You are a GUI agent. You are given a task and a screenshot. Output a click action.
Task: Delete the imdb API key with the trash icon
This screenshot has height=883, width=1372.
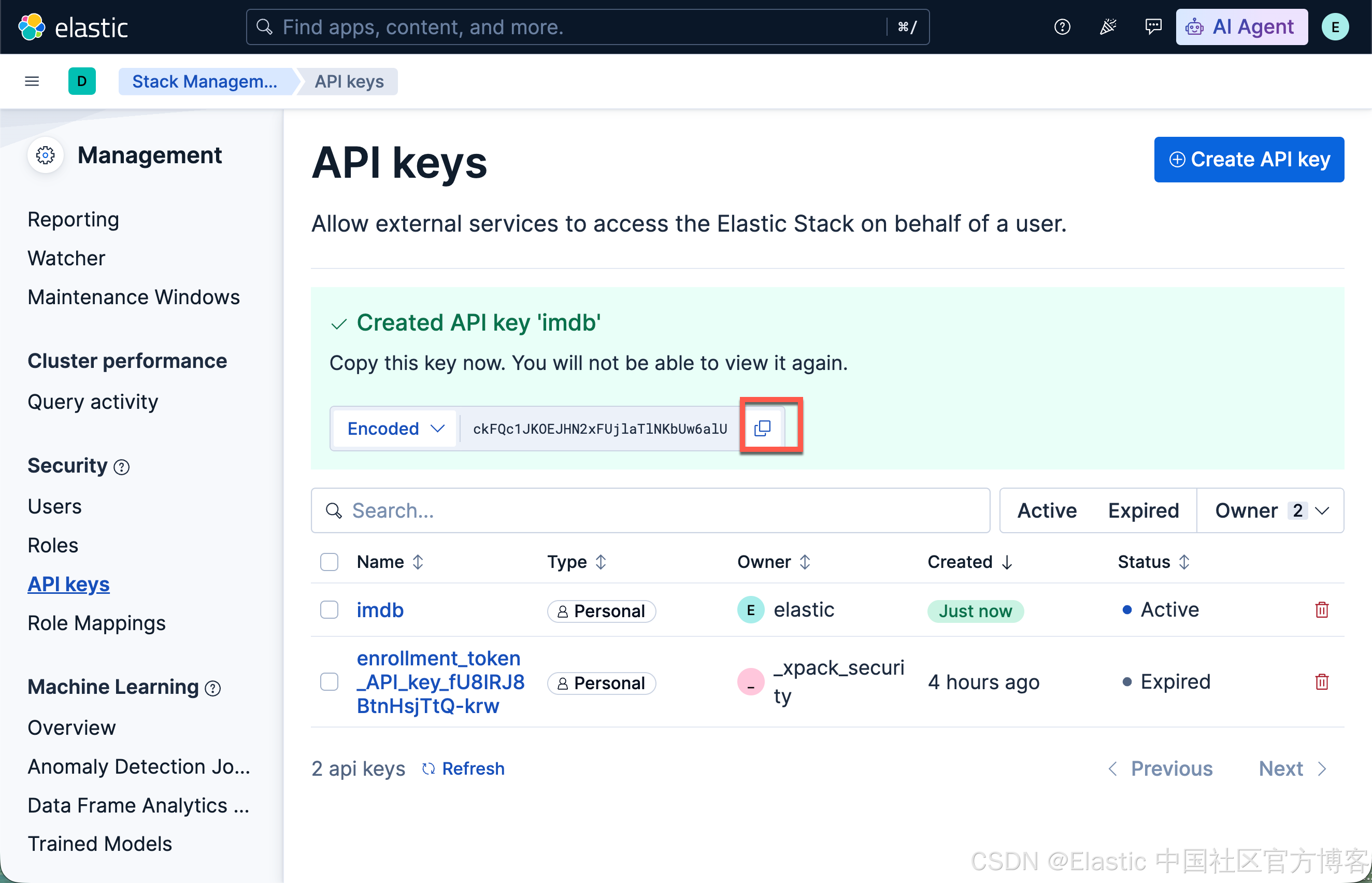pyautogui.click(x=1322, y=609)
